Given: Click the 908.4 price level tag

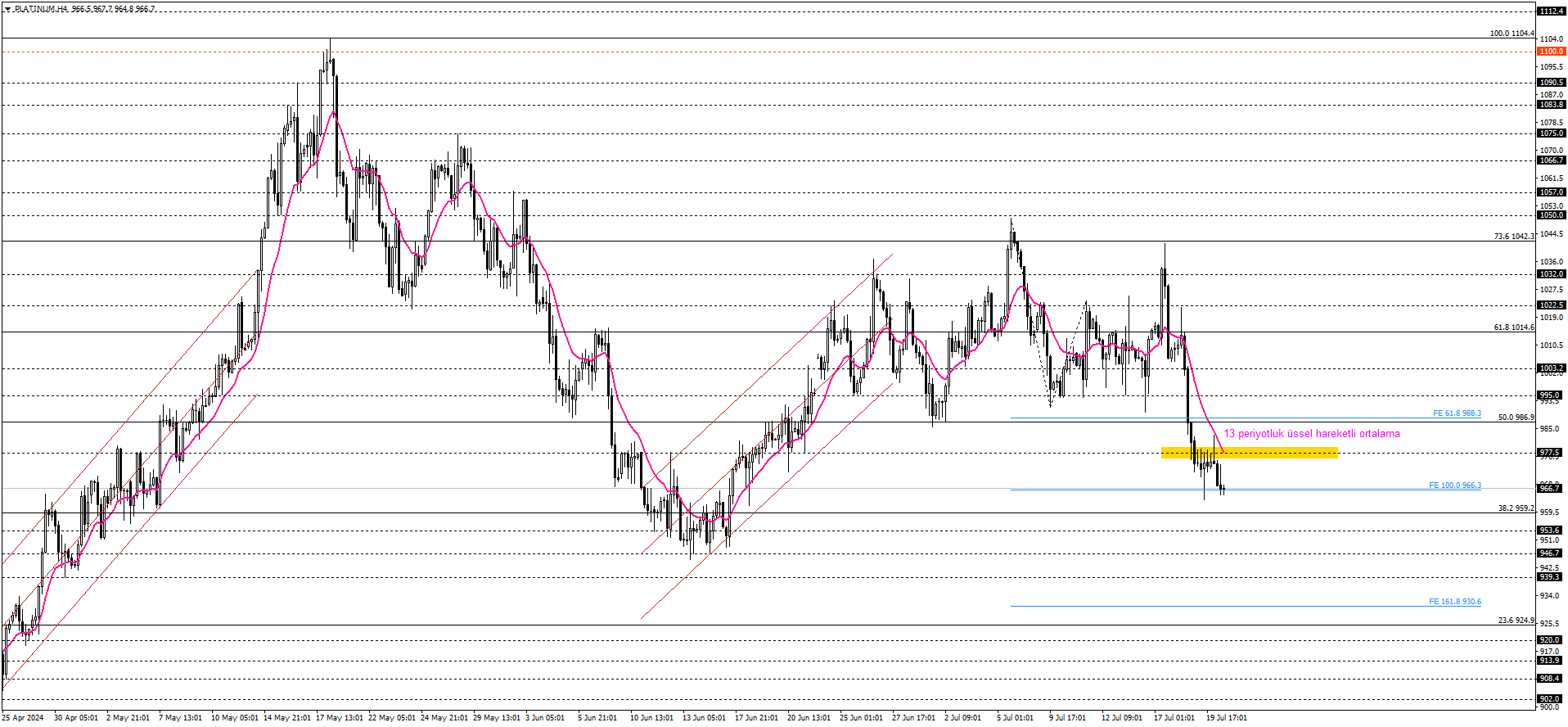Looking at the screenshot, I should click(1552, 679).
